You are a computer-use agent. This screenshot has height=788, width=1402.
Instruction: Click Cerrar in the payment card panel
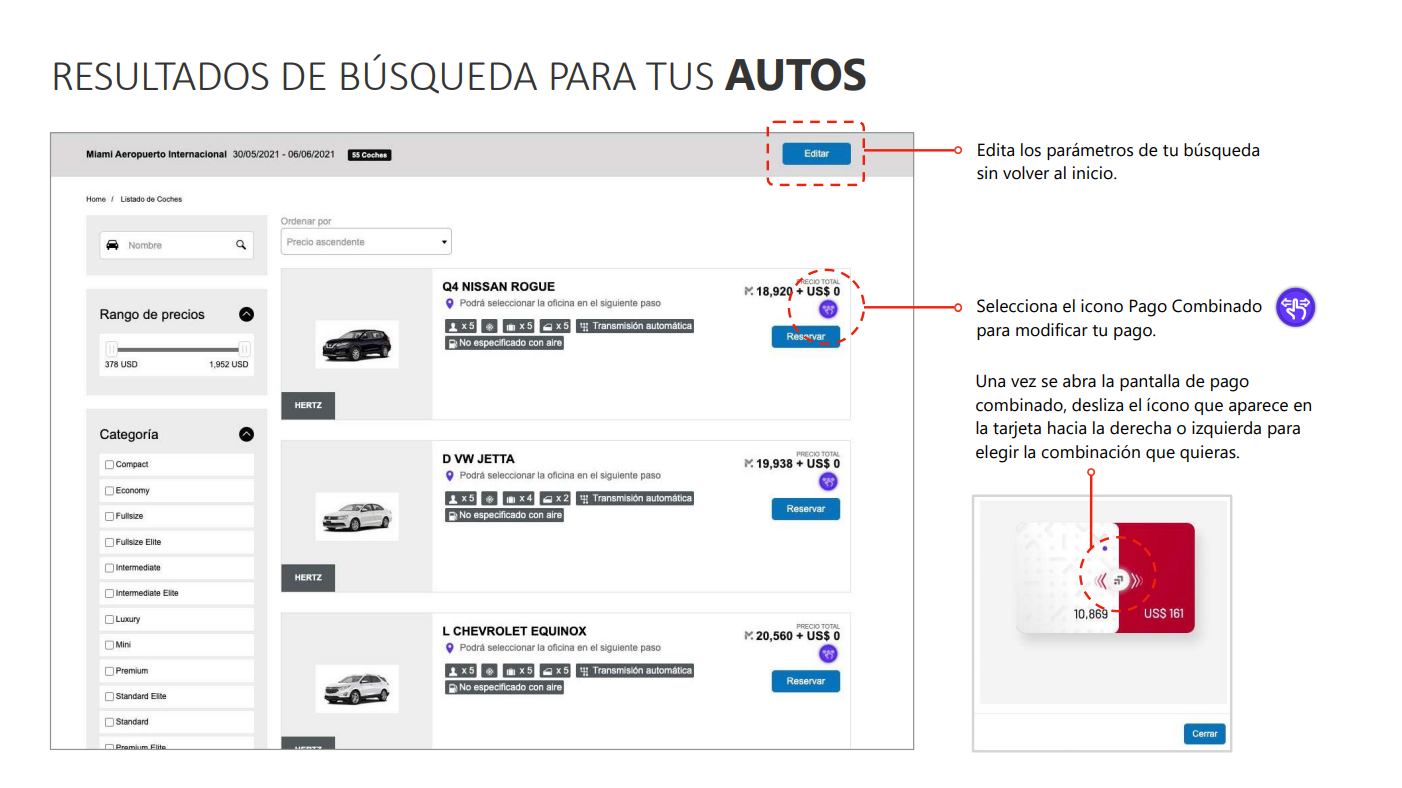click(1205, 734)
